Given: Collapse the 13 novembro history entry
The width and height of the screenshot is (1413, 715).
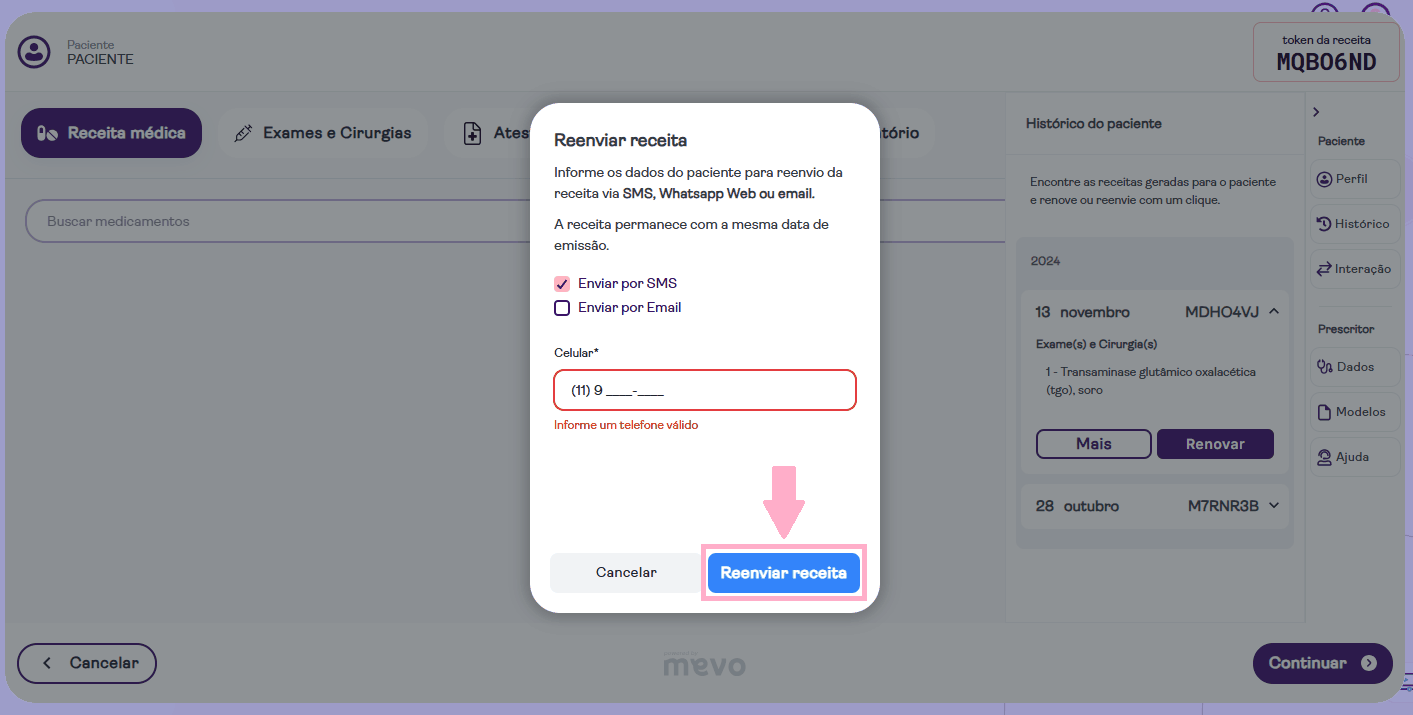Looking at the screenshot, I should [1274, 312].
